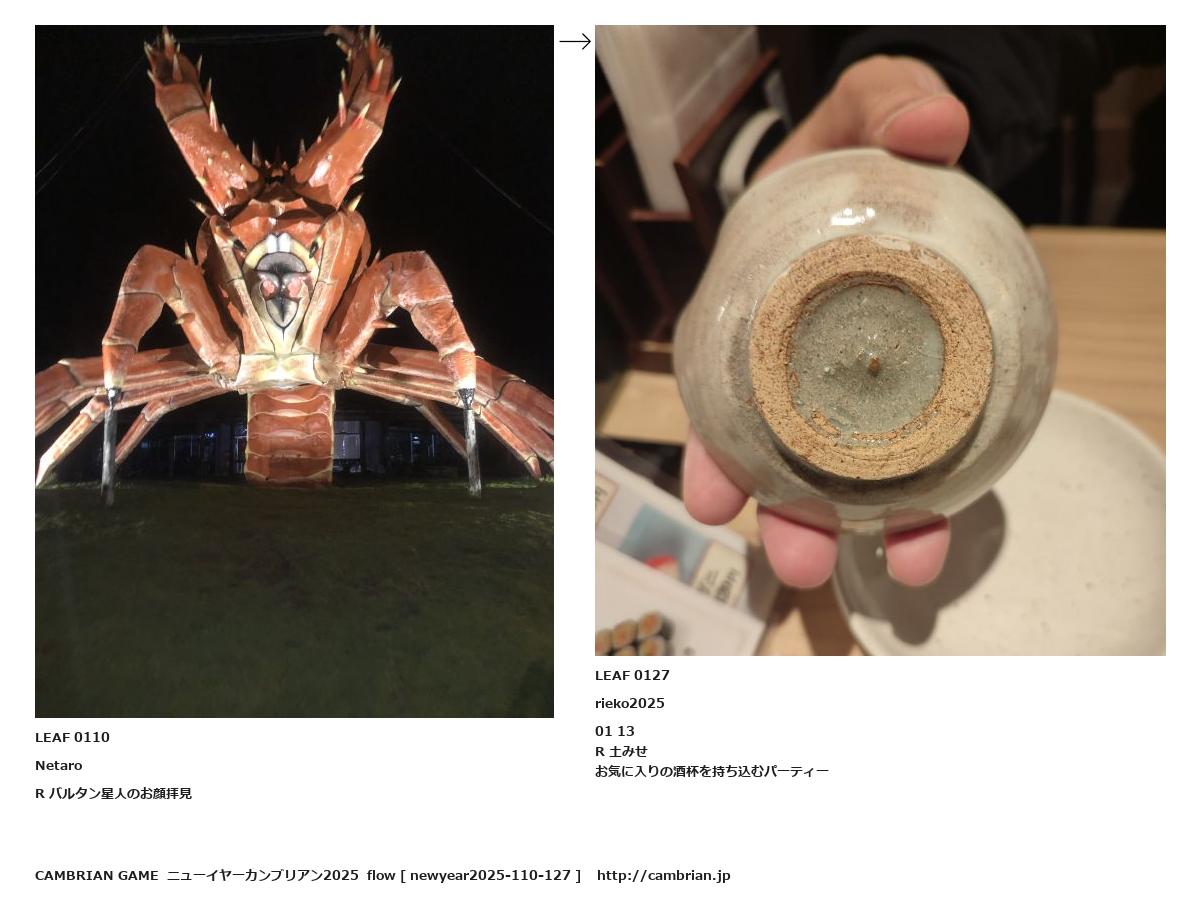Click the 01 13 date text
This screenshot has width=1201, height=900.
(x=615, y=732)
